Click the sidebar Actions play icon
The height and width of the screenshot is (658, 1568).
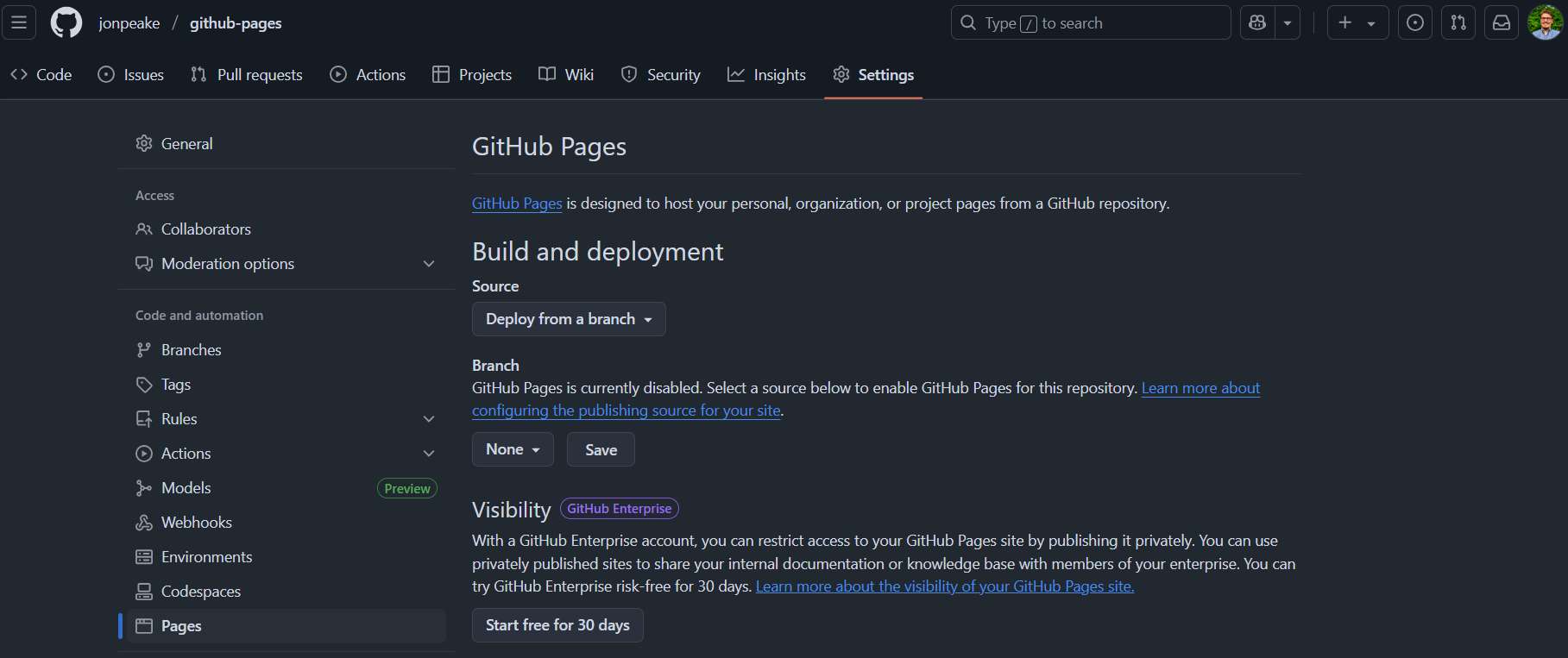[x=144, y=454]
